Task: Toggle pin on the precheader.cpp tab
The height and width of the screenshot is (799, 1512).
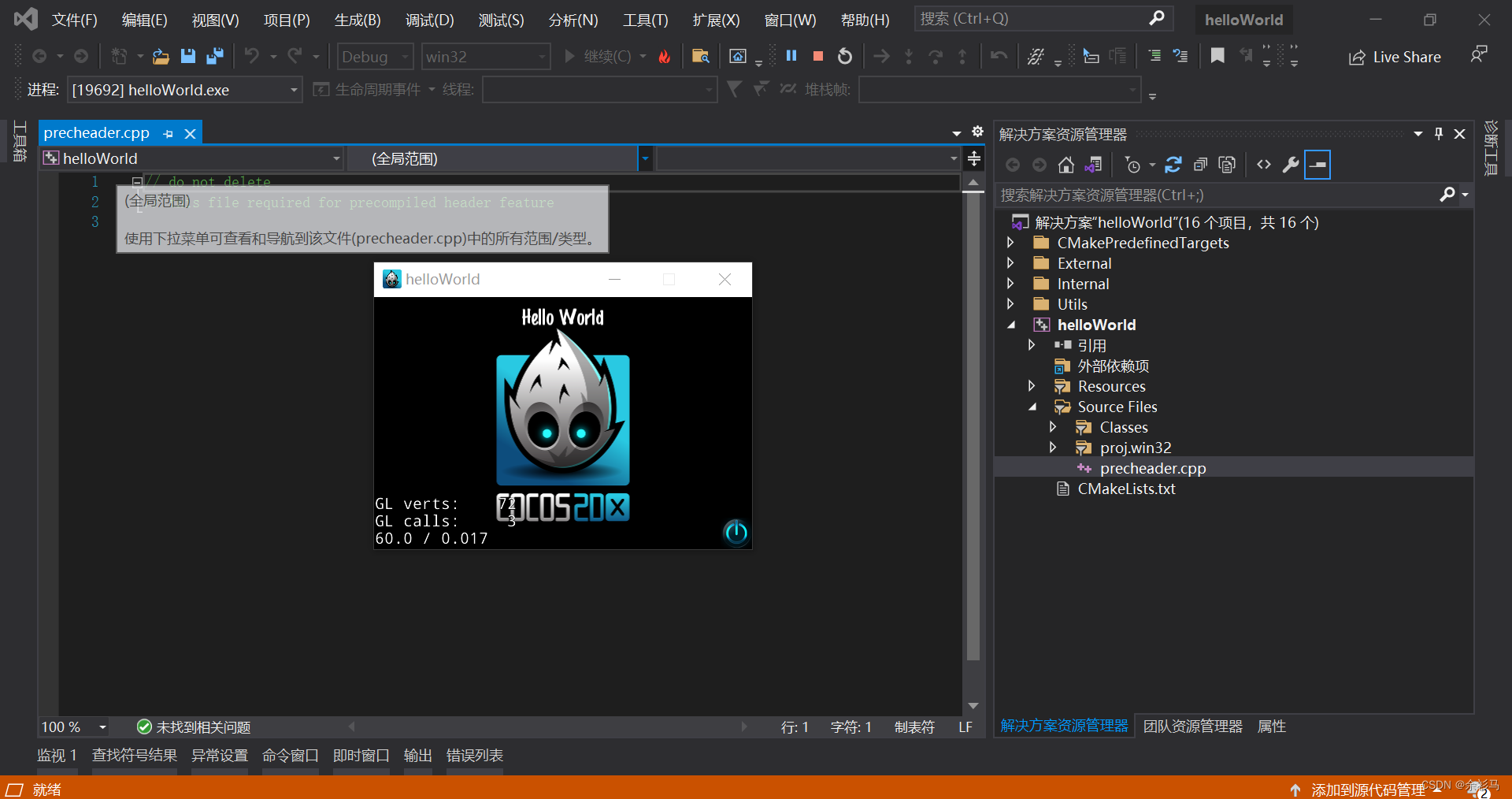Action: [168, 134]
